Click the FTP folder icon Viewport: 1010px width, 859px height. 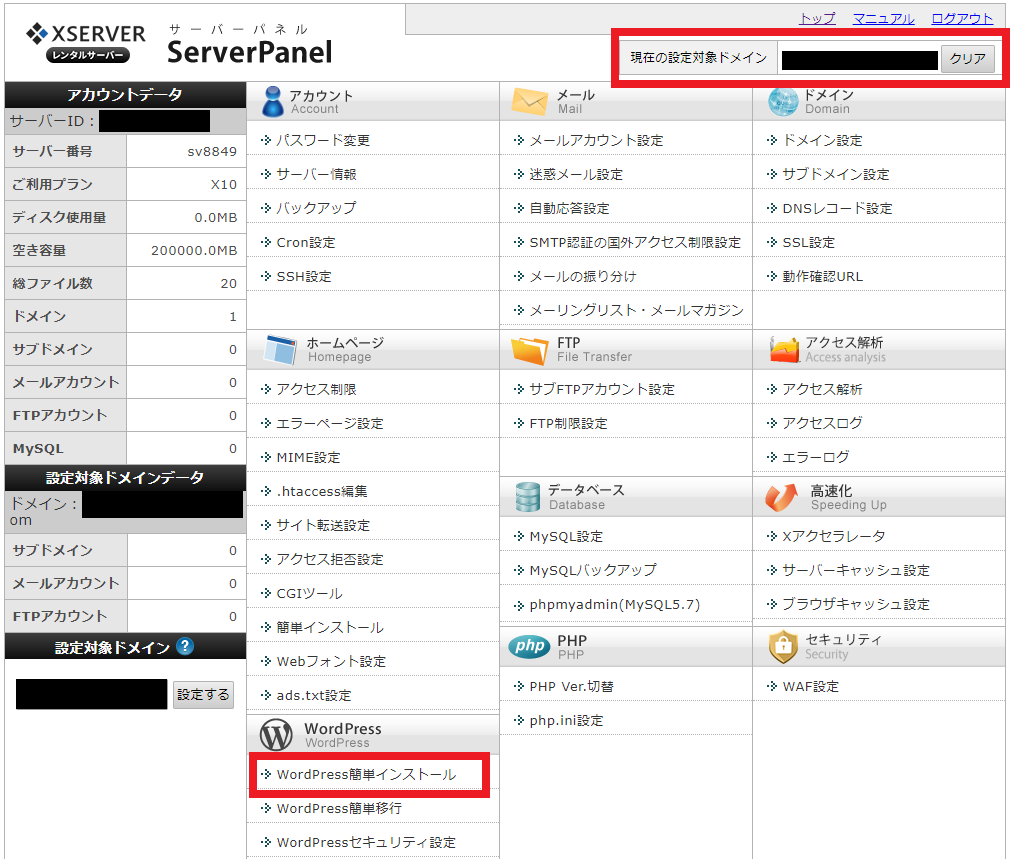coord(529,349)
